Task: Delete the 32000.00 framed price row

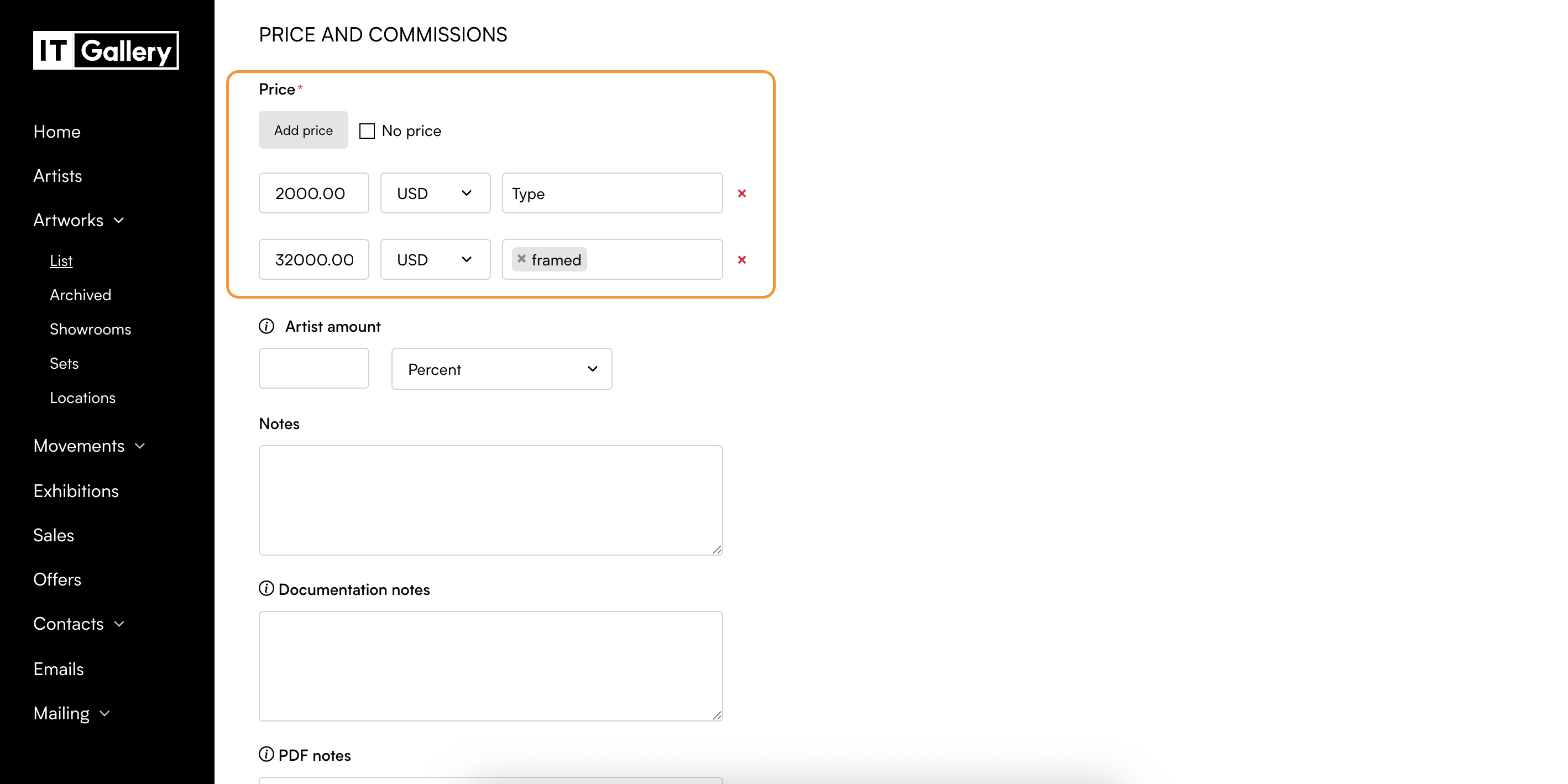Action: point(741,259)
